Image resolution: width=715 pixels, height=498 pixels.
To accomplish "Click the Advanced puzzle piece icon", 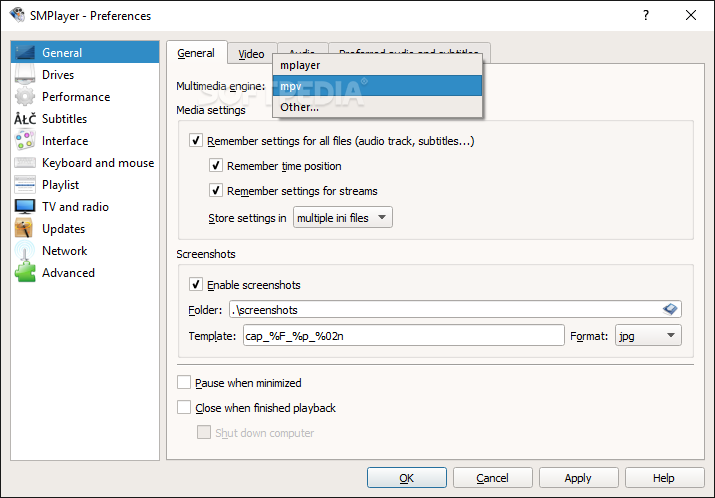I will point(25,273).
